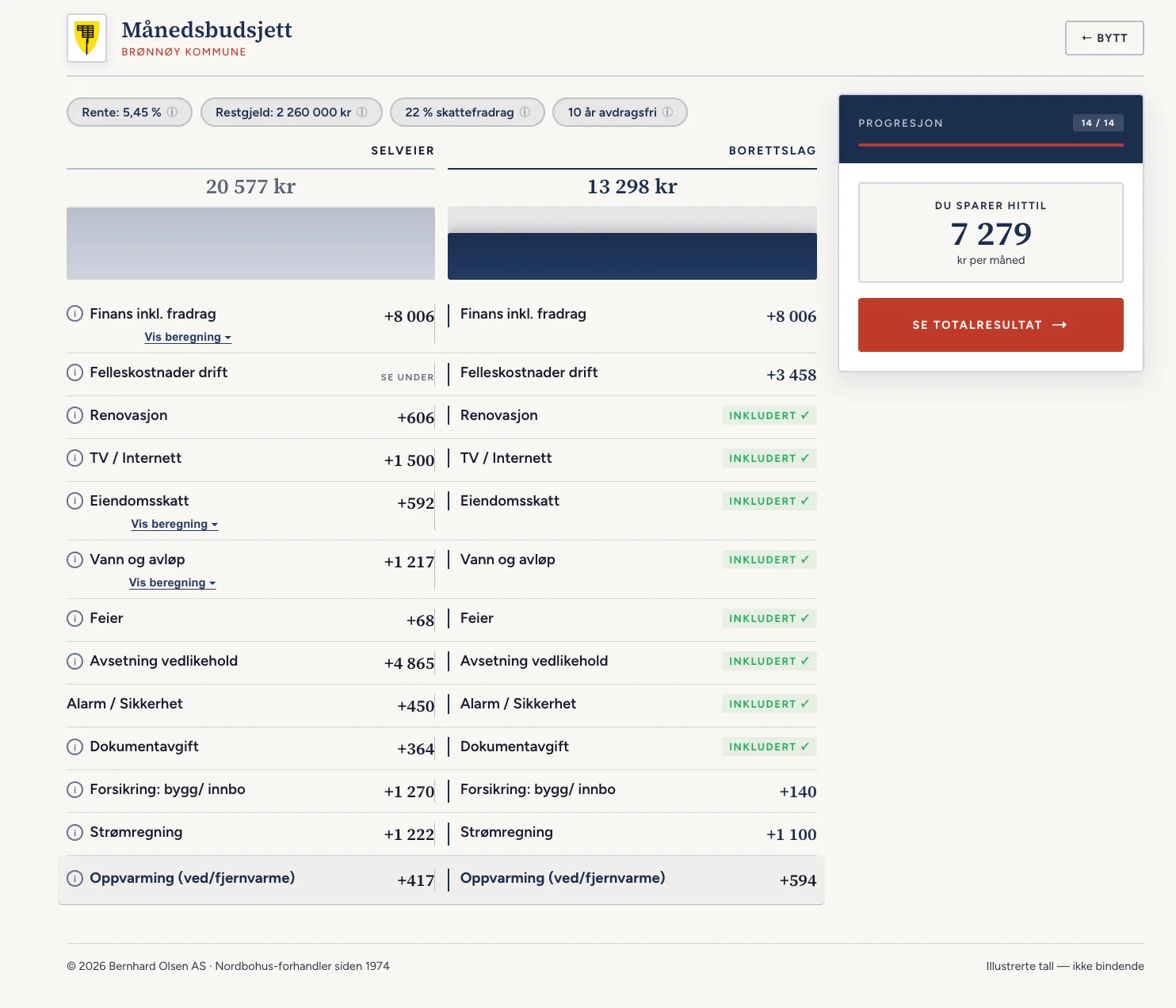
Task: Click info icon beside Strømregning
Action: (74, 832)
